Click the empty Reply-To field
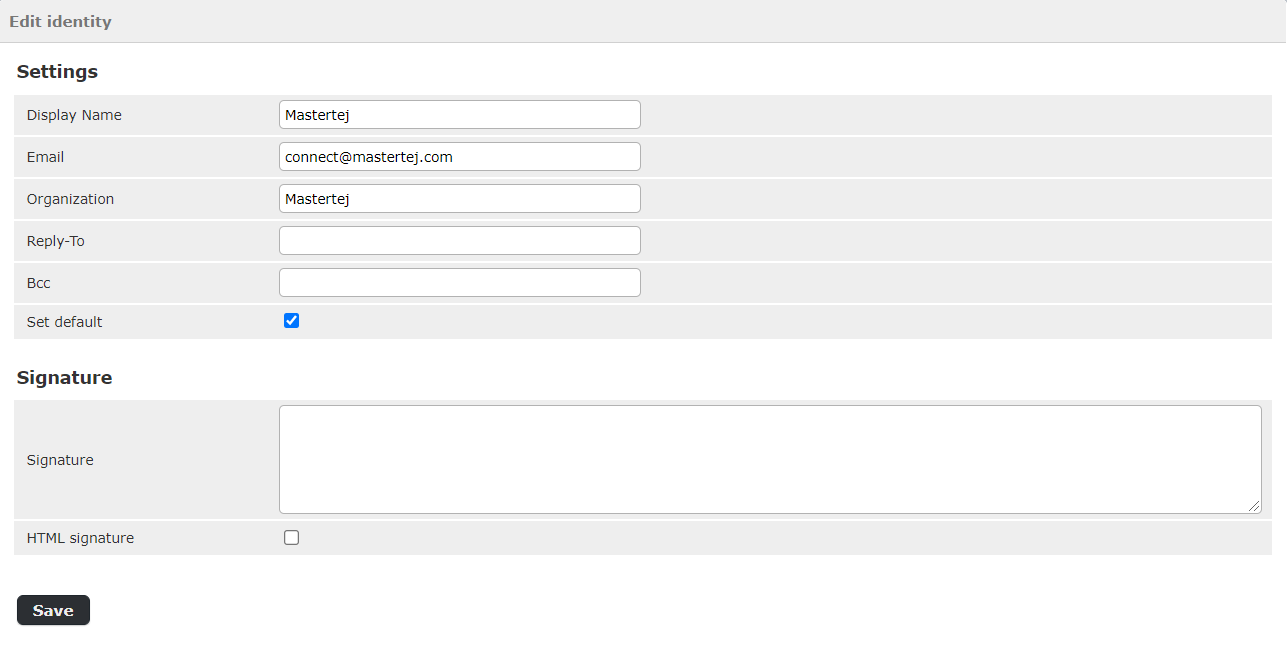 [x=459, y=241]
